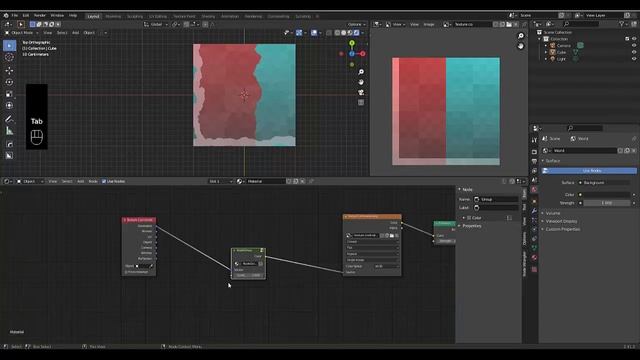The width and height of the screenshot is (640, 360).
Task: Open the Material properties tab icon
Action: 534,258
